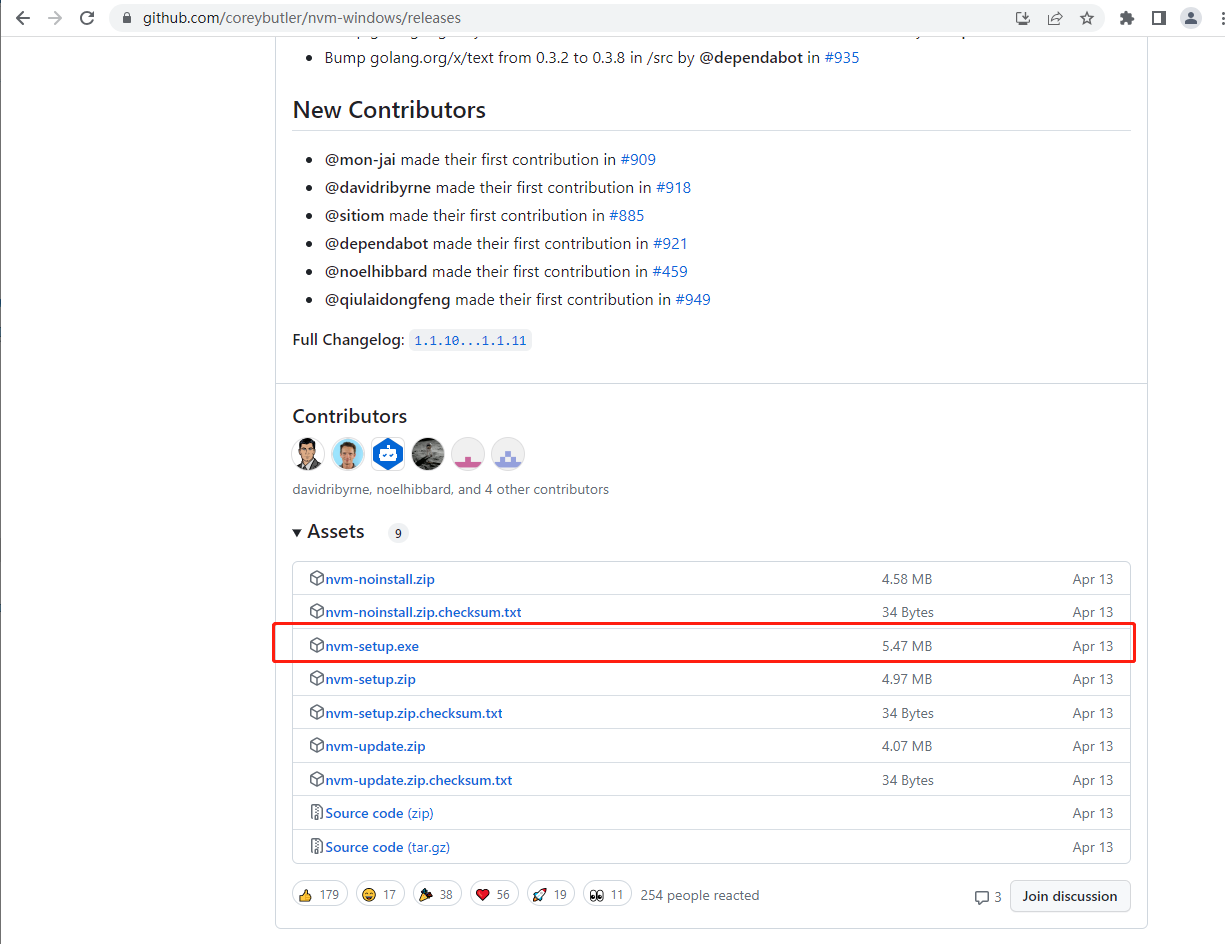Viewport: 1225px width, 944px height.
Task: Open @davidribyrne user profile
Action: coord(378,187)
